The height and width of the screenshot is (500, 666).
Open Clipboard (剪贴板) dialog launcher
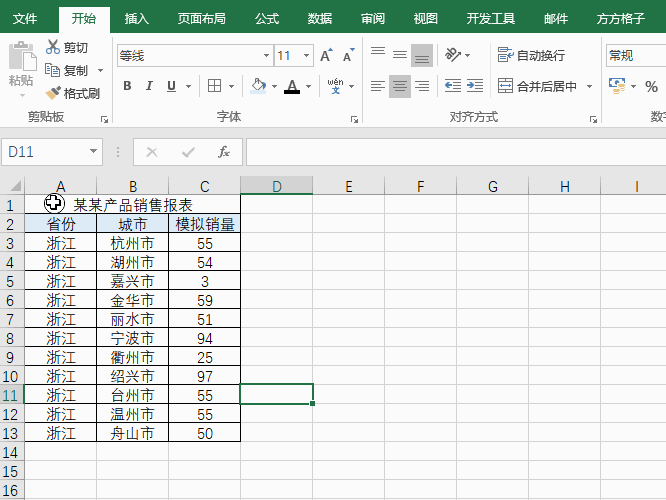click(104, 120)
